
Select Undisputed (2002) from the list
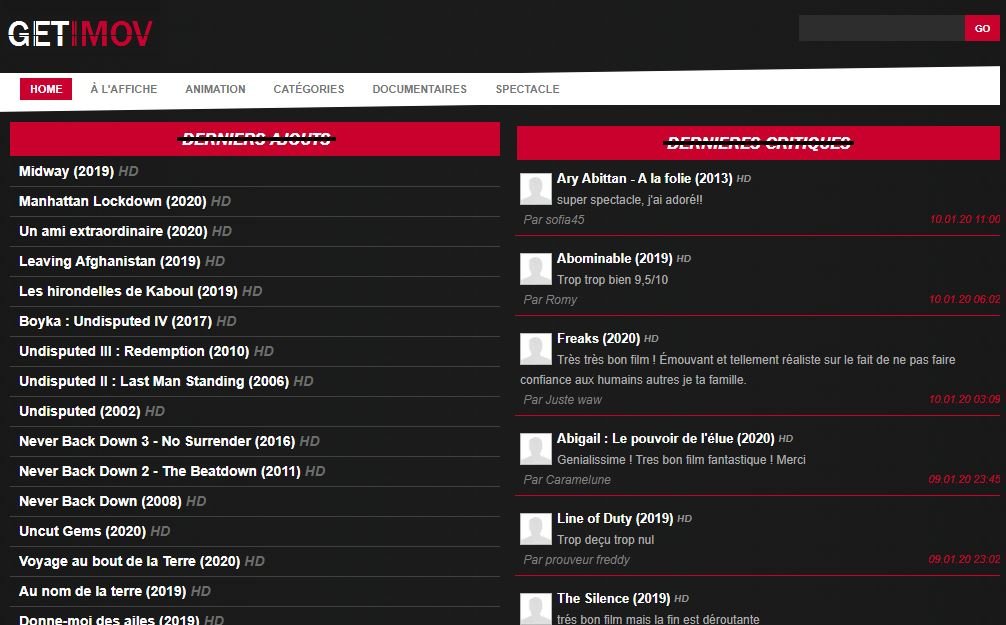click(x=80, y=411)
